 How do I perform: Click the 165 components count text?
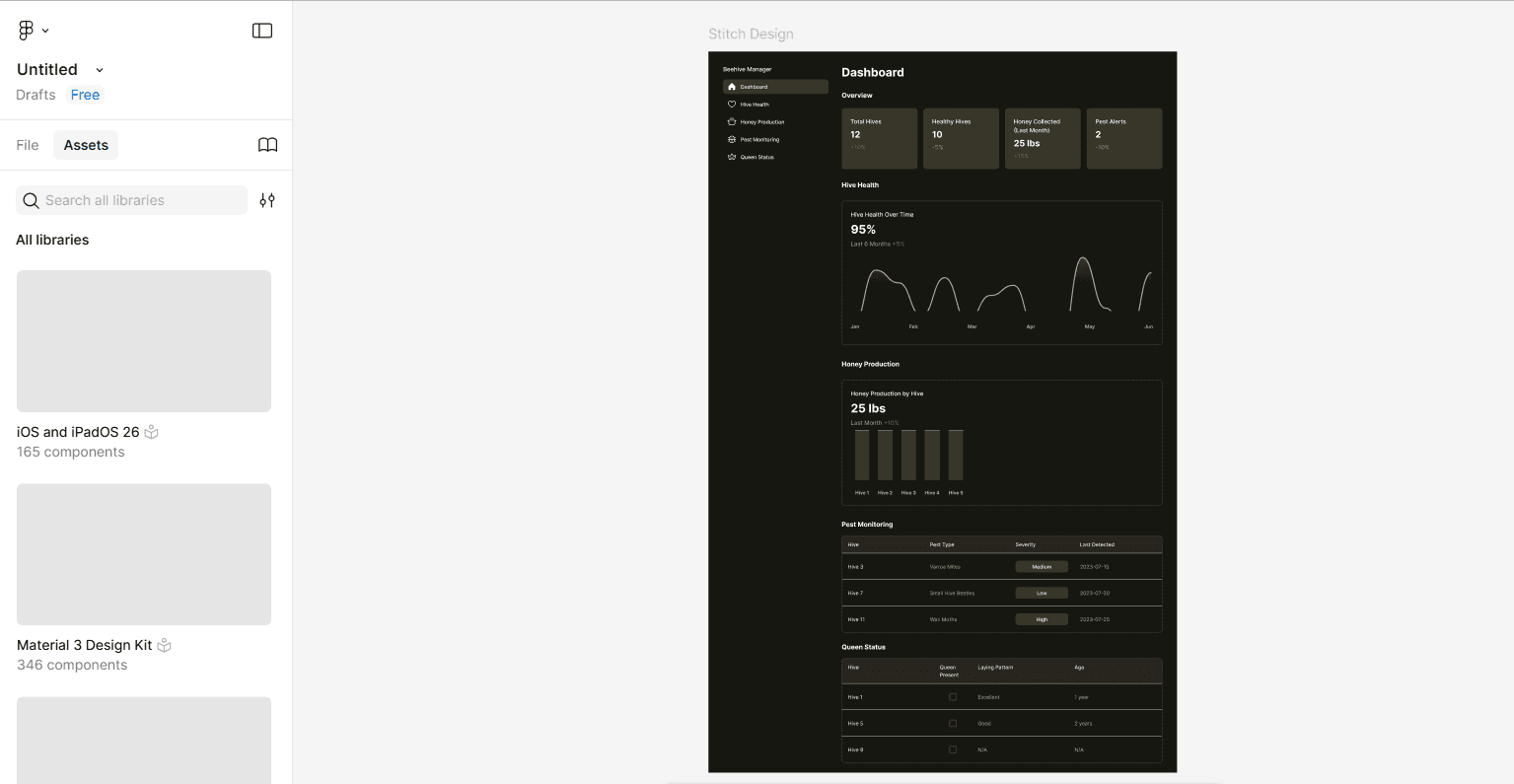(x=71, y=452)
